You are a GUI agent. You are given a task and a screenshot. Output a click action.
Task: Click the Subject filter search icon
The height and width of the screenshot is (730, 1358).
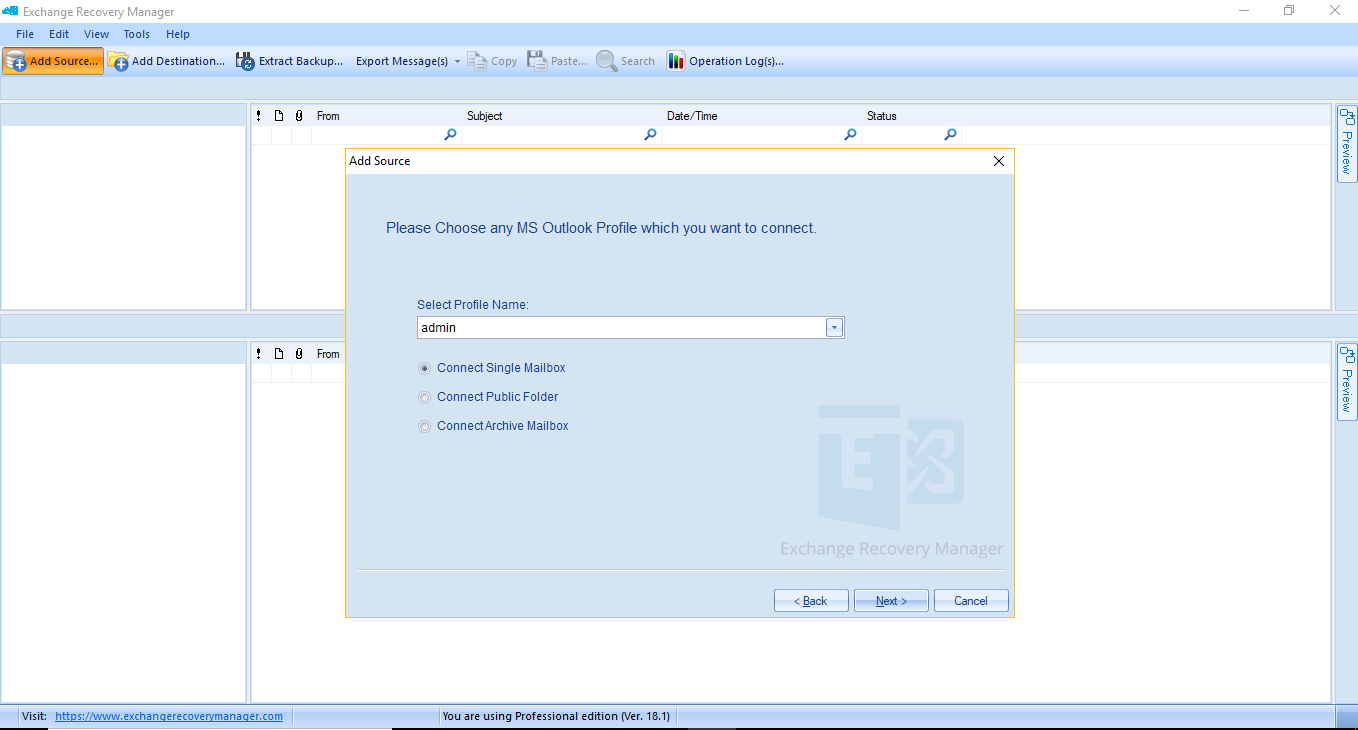pyautogui.click(x=650, y=135)
